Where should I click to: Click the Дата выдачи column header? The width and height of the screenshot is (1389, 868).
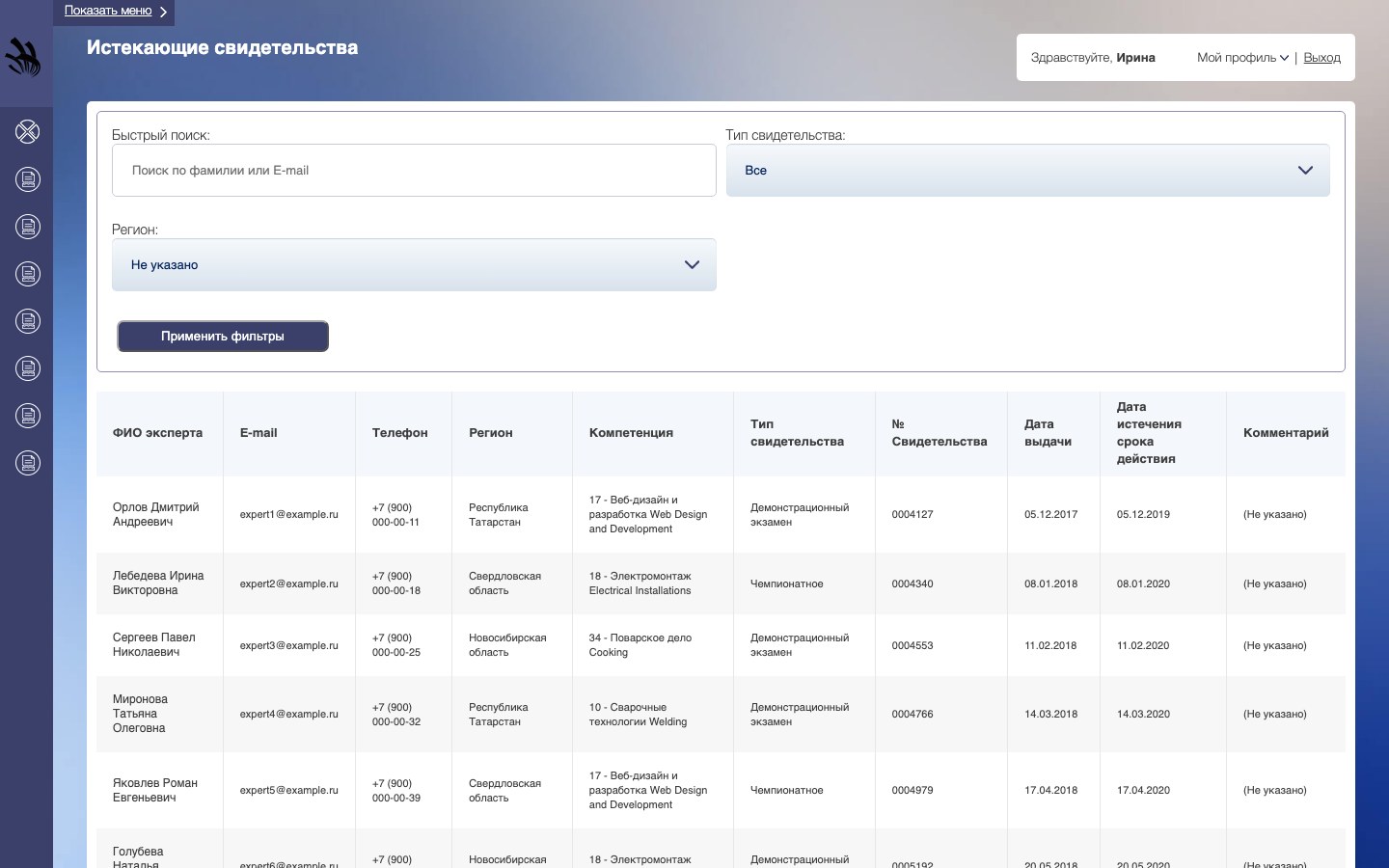coord(1048,433)
